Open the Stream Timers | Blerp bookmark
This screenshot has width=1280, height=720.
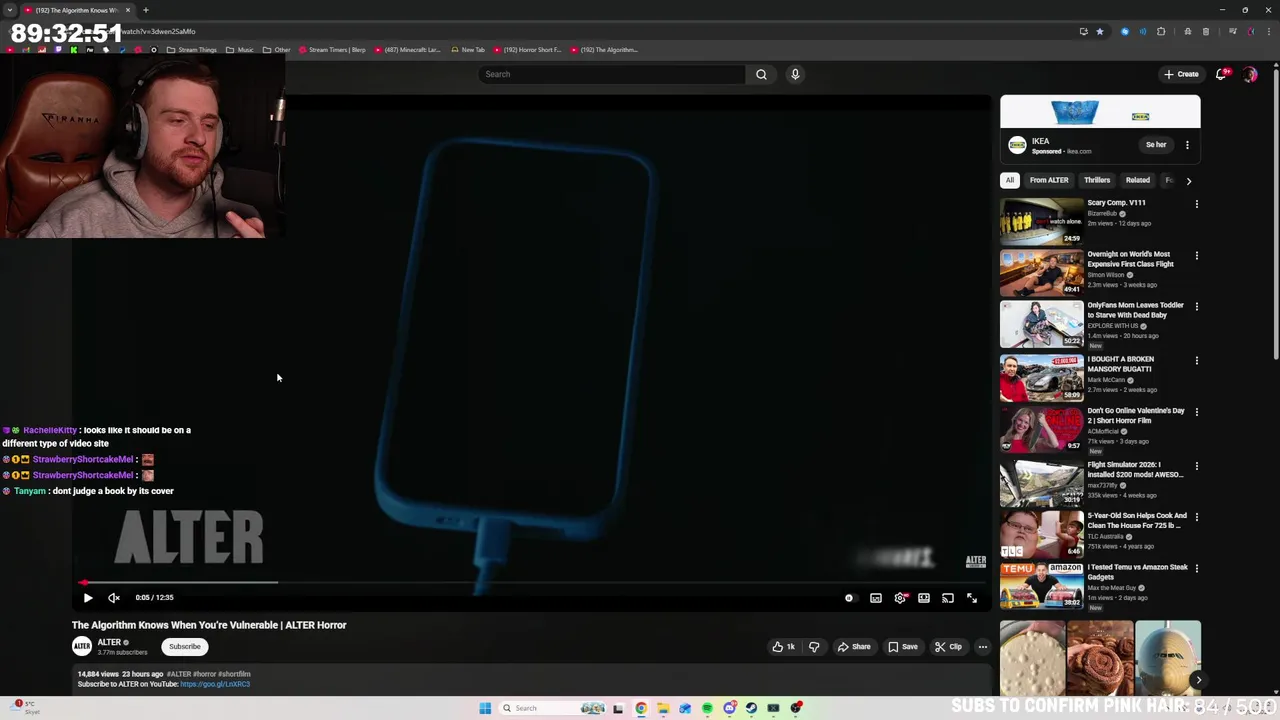coord(332,50)
